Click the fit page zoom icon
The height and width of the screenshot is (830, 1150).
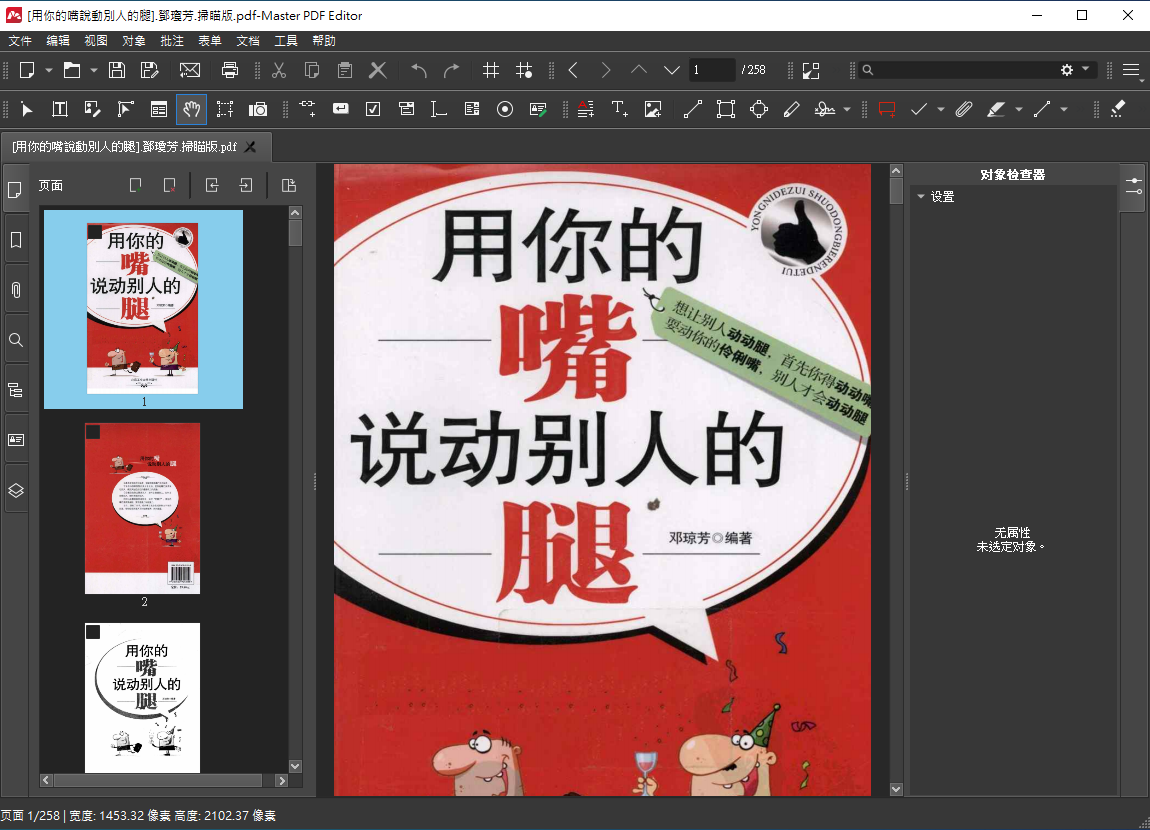pyautogui.click(x=810, y=70)
